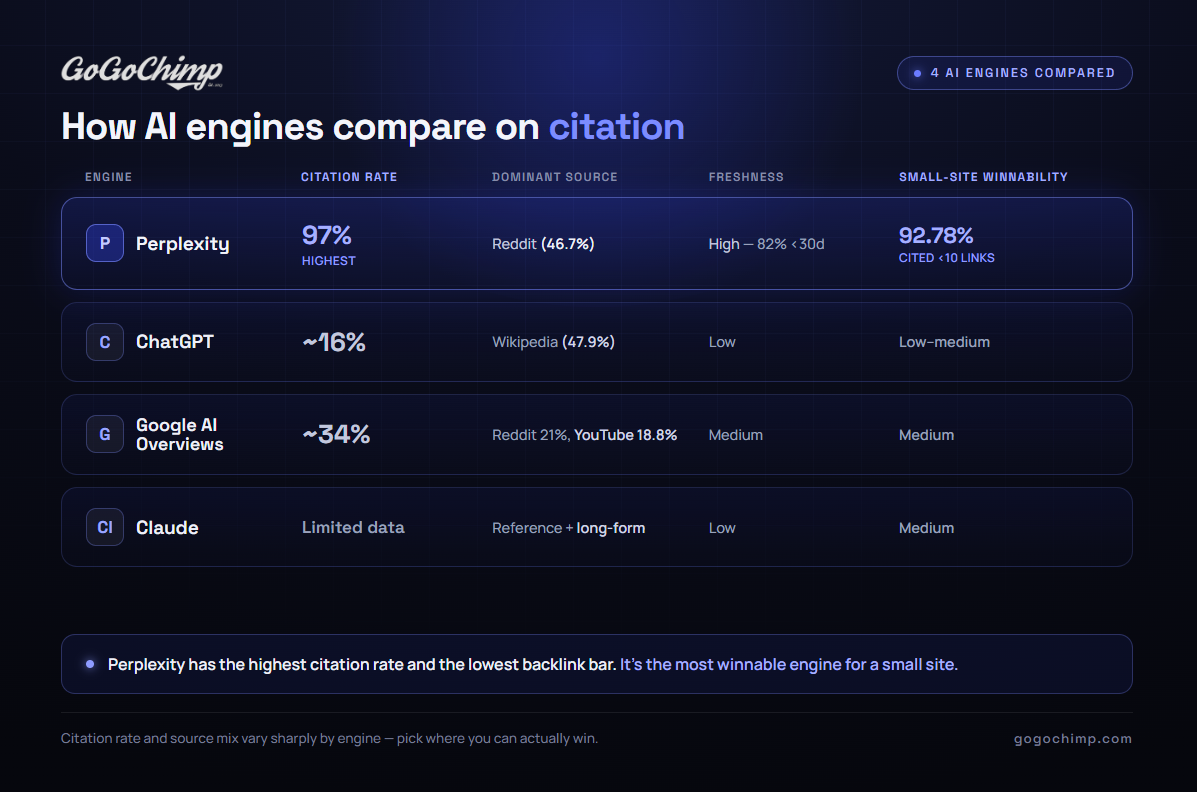
Task: Click the 'How AI engines compare on citation' heading
Action: (x=373, y=127)
